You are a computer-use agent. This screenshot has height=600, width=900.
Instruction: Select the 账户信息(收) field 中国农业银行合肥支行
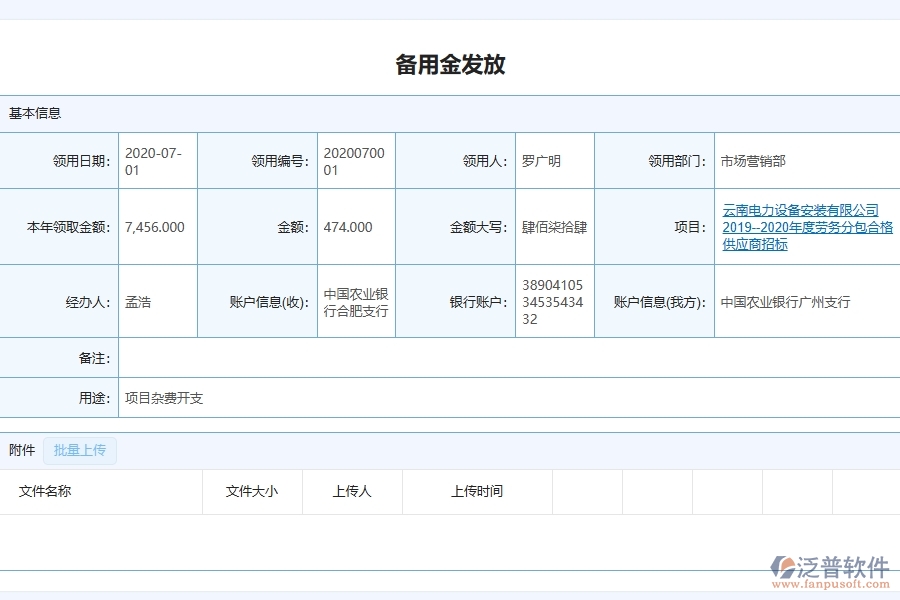[353, 300]
